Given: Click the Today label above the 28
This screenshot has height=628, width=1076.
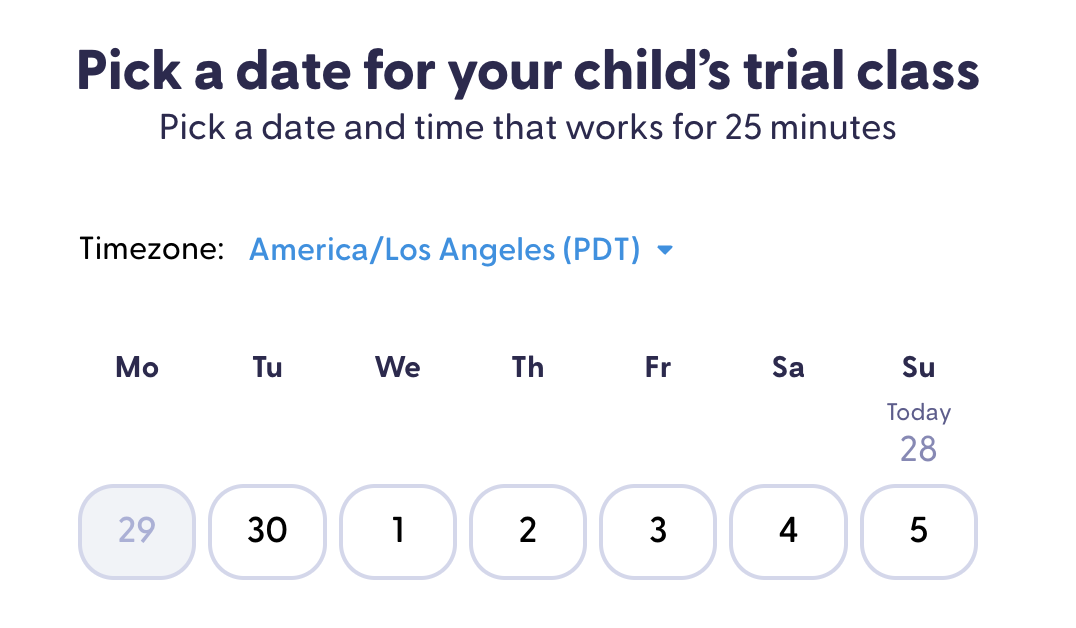Looking at the screenshot, I should pyautogui.click(x=918, y=412).
